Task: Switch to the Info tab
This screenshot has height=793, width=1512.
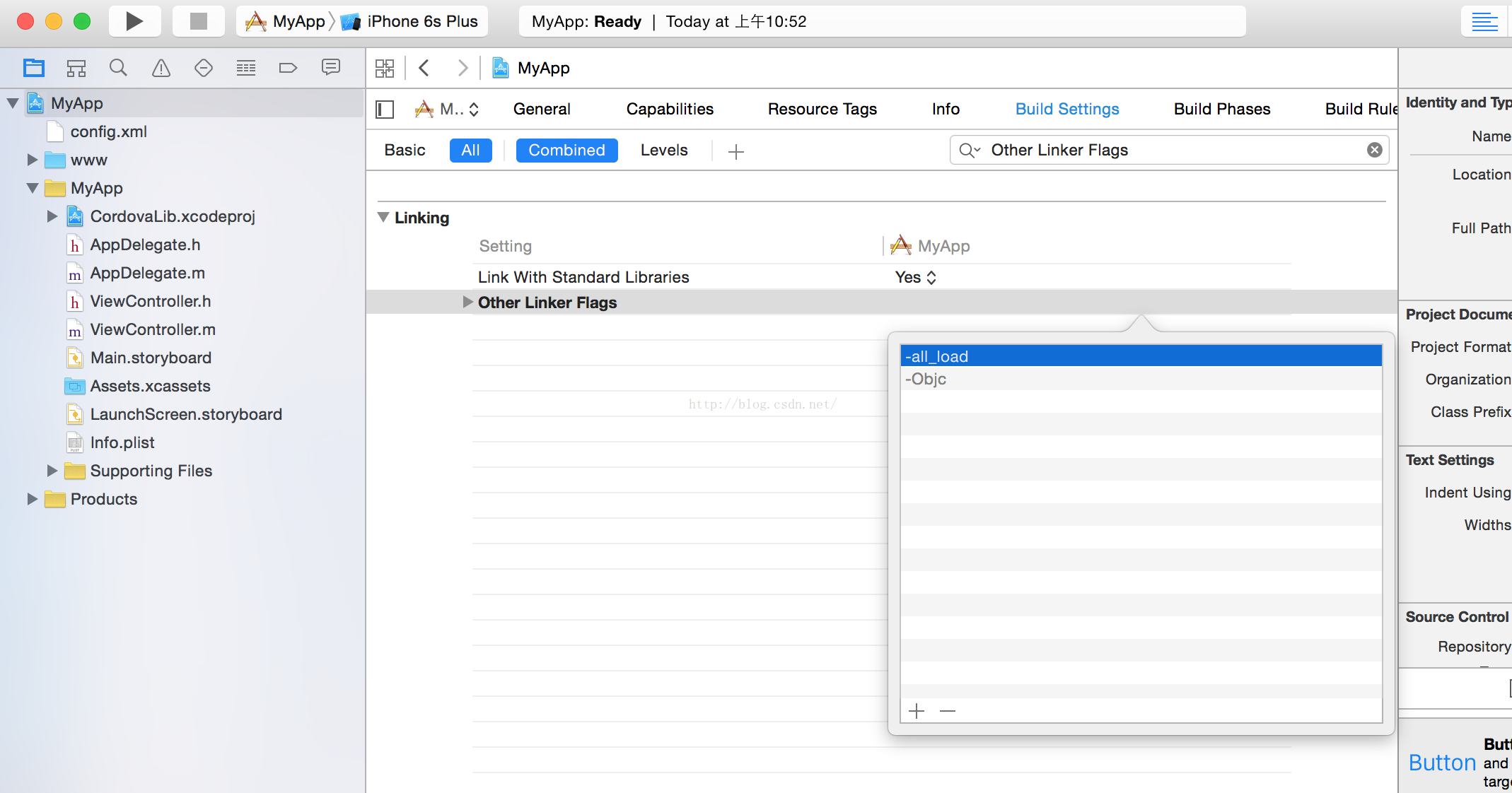Action: tap(946, 109)
